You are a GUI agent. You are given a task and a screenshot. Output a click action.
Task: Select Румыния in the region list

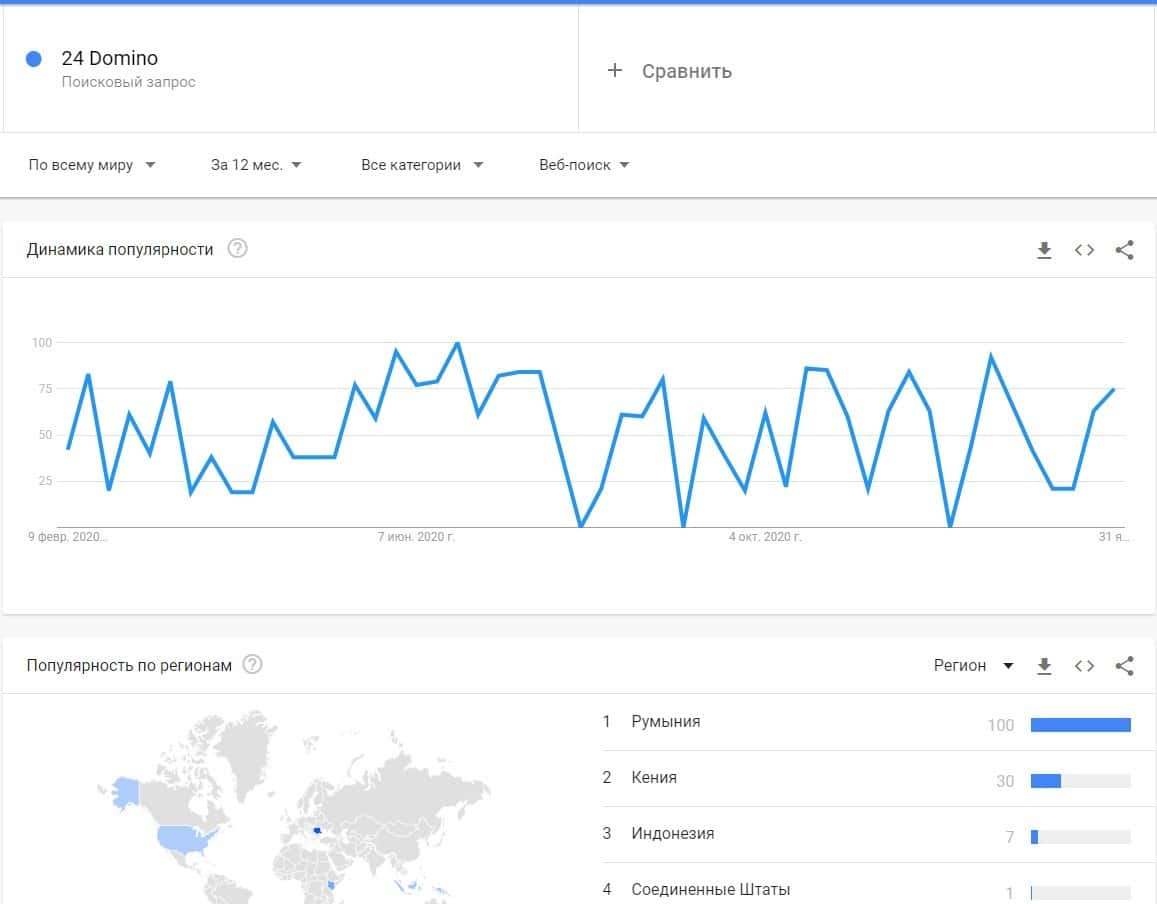click(666, 722)
